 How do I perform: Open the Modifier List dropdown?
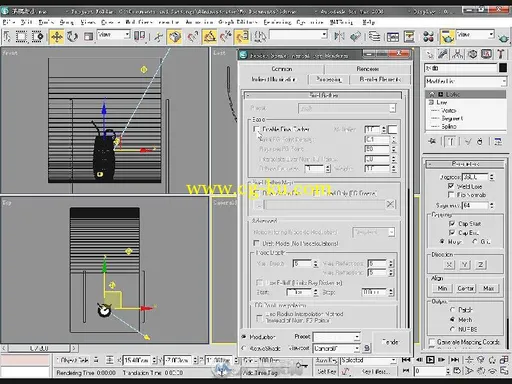coord(466,81)
